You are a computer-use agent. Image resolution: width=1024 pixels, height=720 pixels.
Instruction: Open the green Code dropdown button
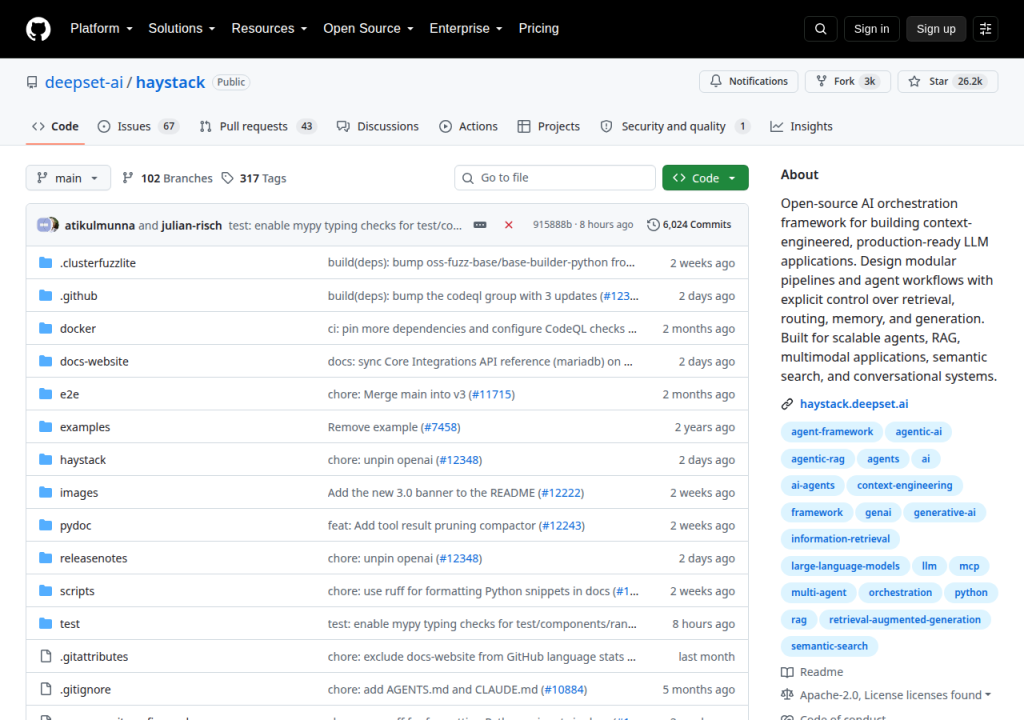tap(705, 178)
